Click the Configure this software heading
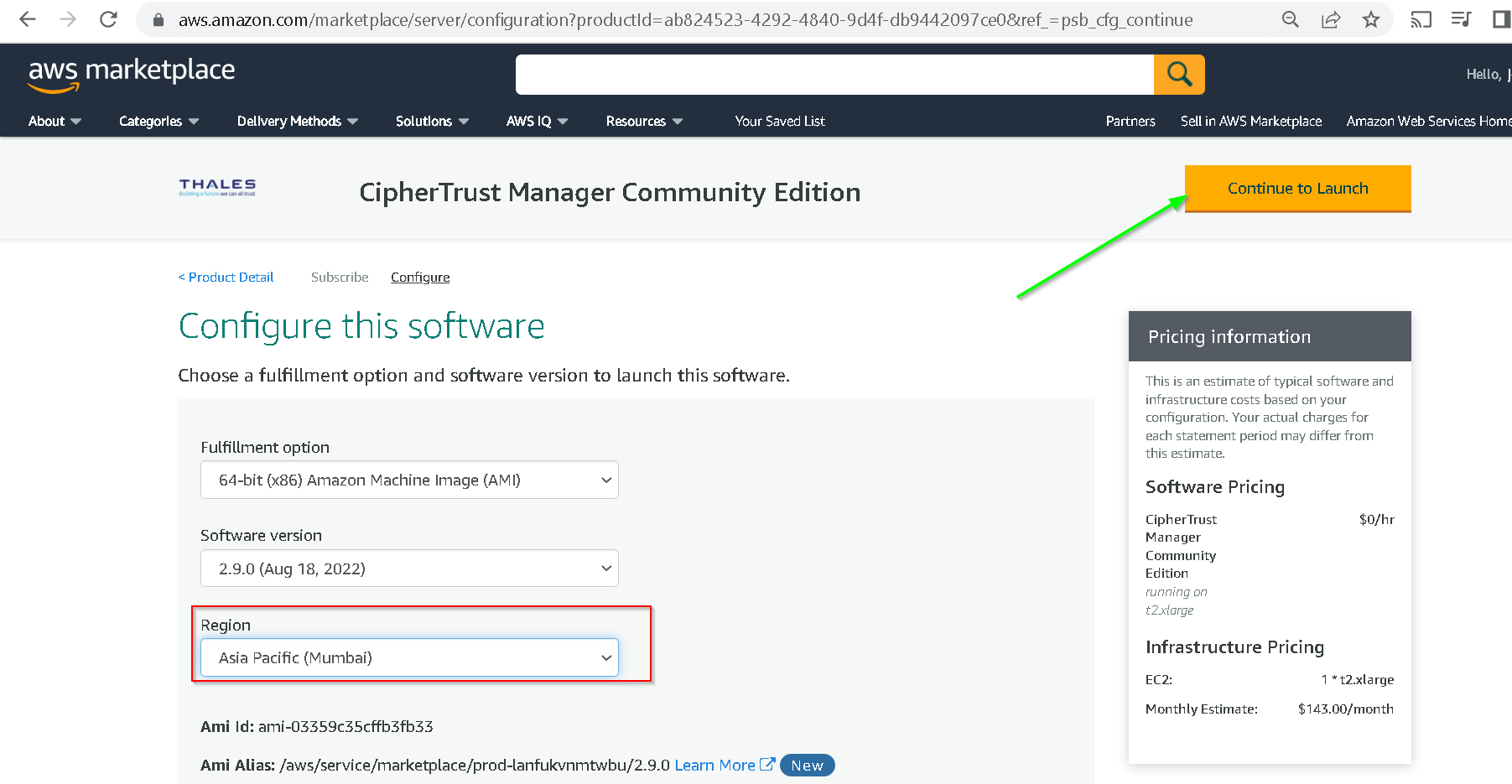This screenshot has width=1512, height=784. click(x=361, y=325)
